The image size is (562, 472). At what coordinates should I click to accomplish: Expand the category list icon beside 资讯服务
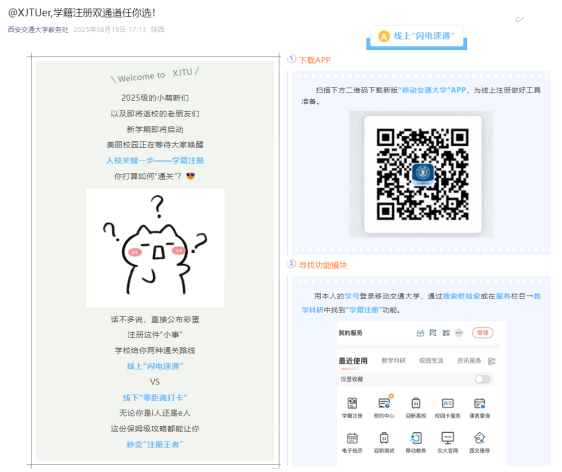click(491, 361)
